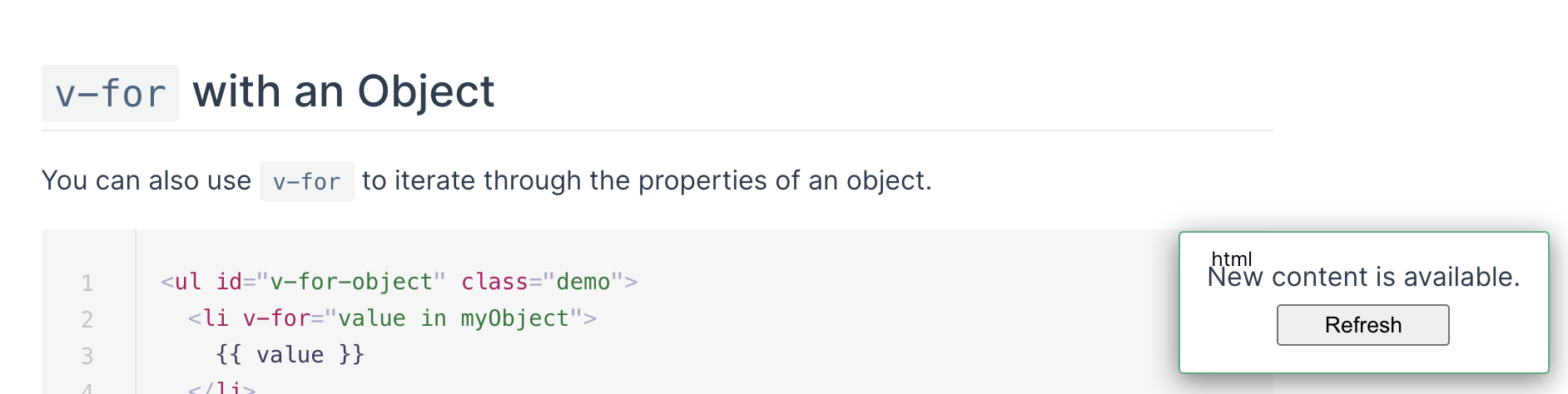This screenshot has height=394, width=1568.
Task: Select line number 2 in code block
Action: [87, 319]
